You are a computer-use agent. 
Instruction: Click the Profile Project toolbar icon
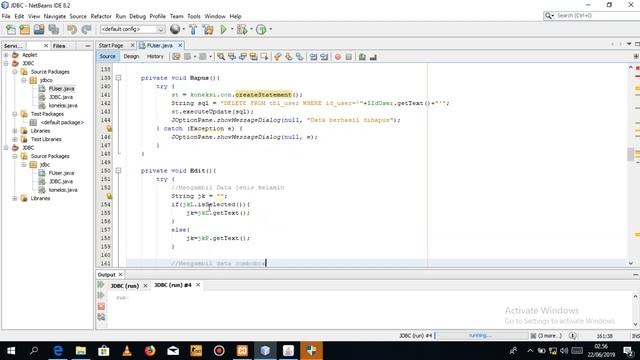tap(261, 29)
